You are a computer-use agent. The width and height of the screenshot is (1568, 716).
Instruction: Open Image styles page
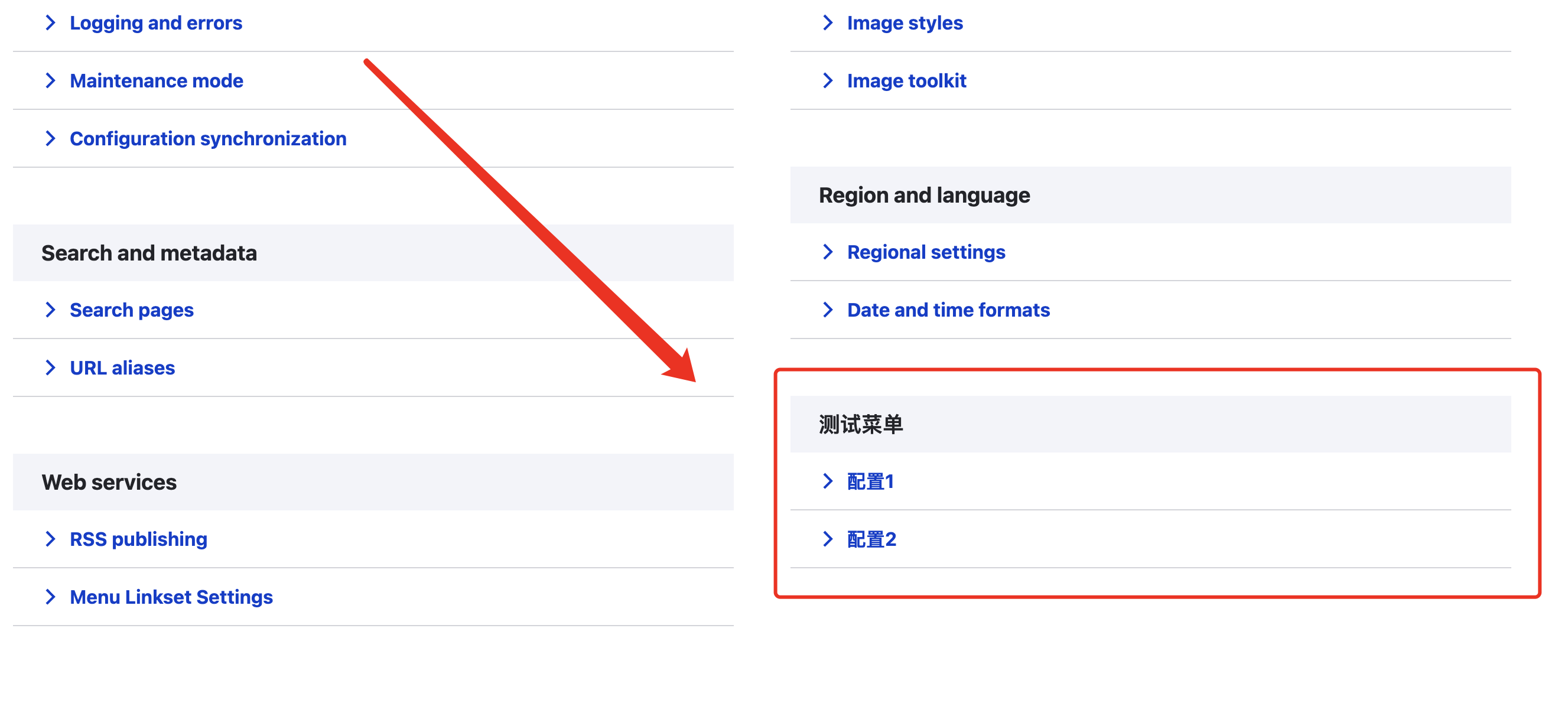(x=905, y=23)
